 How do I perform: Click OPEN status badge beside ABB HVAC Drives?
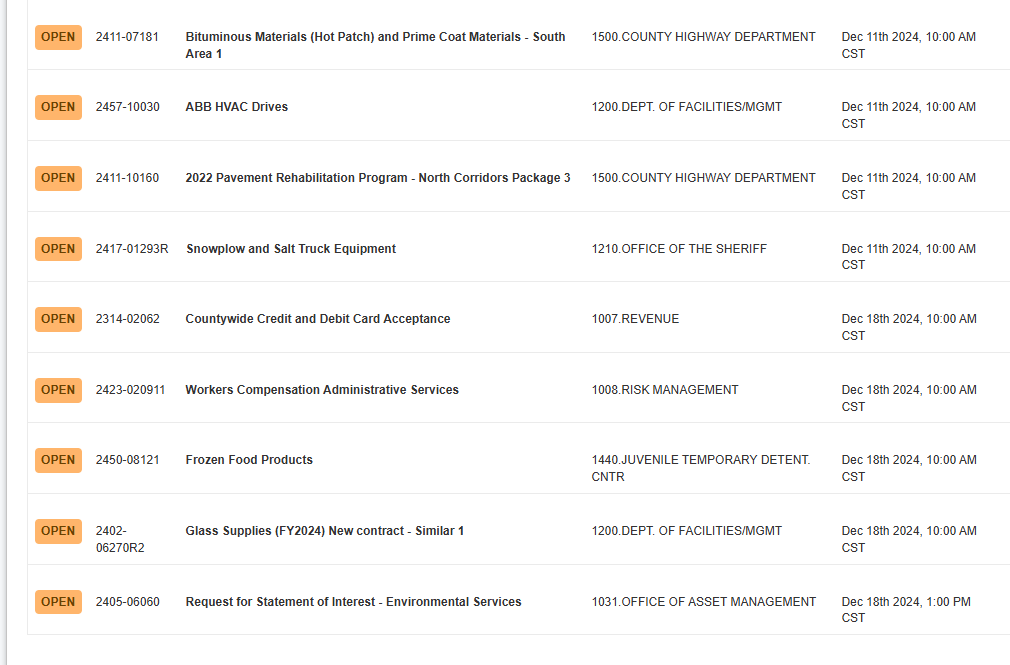point(58,107)
